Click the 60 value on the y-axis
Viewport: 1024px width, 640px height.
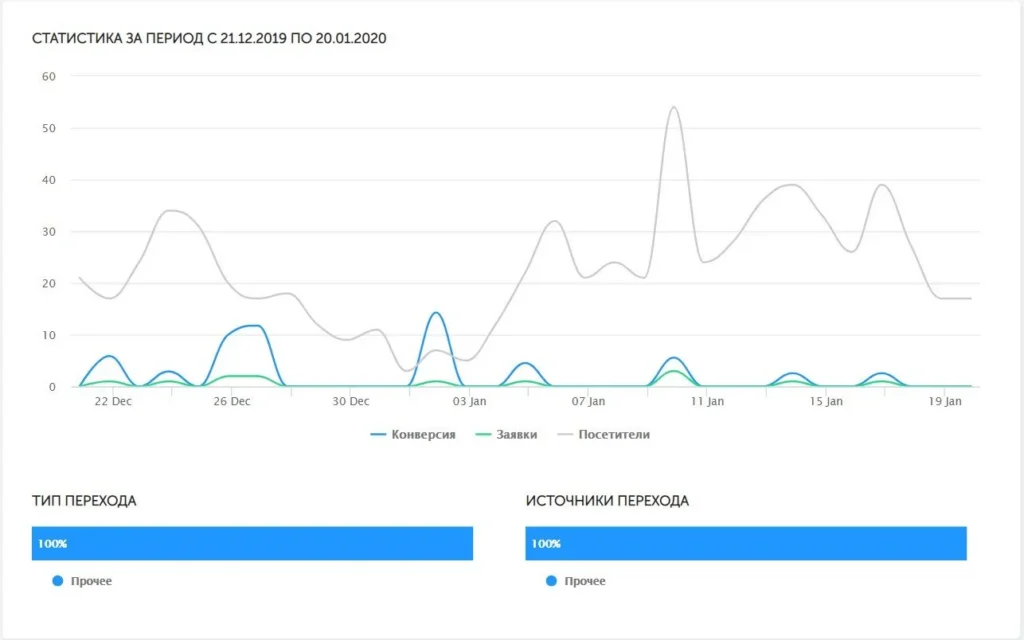point(49,76)
